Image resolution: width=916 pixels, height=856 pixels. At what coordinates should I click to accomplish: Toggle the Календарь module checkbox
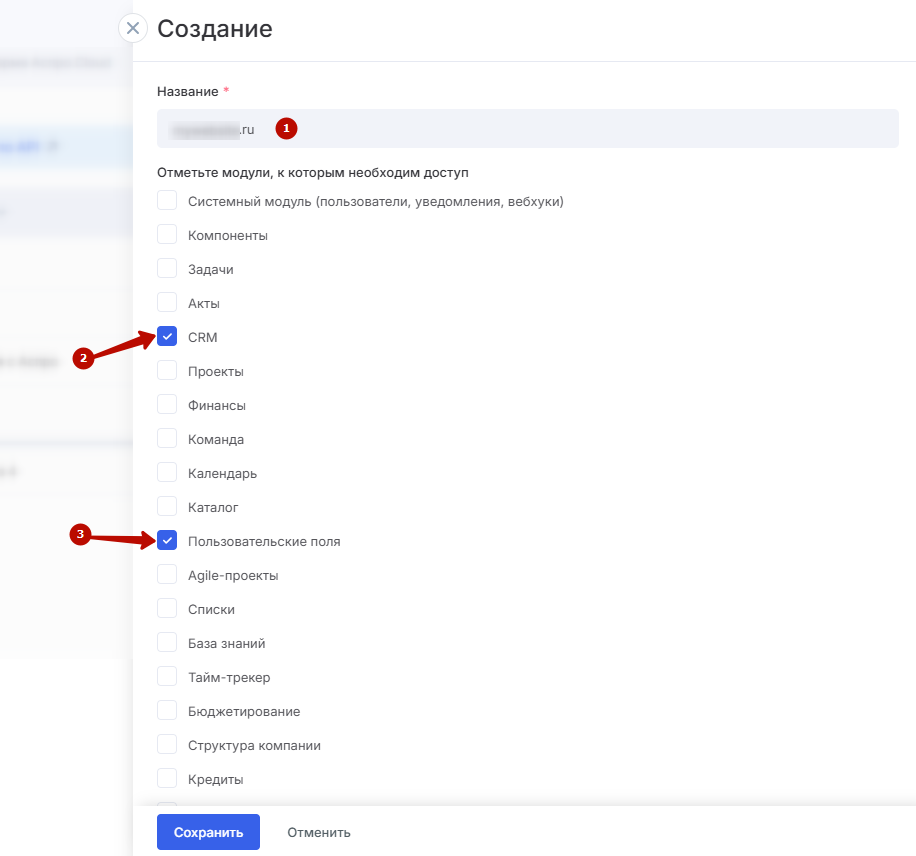(x=167, y=473)
